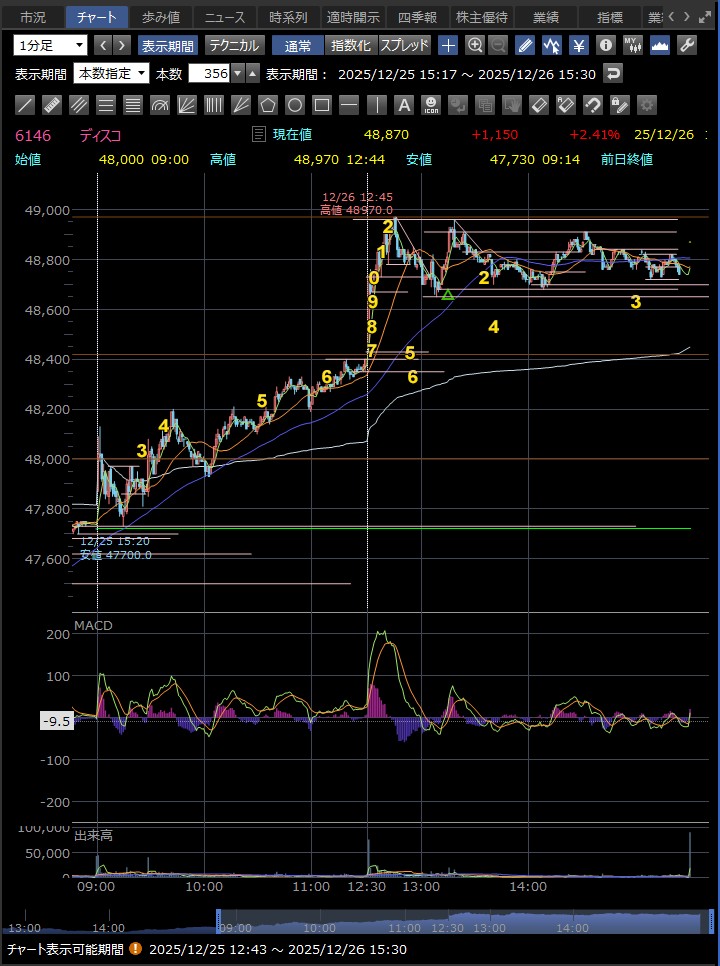
Task: Open the 本数 count dropdown arrow
Action: [x=237, y=73]
